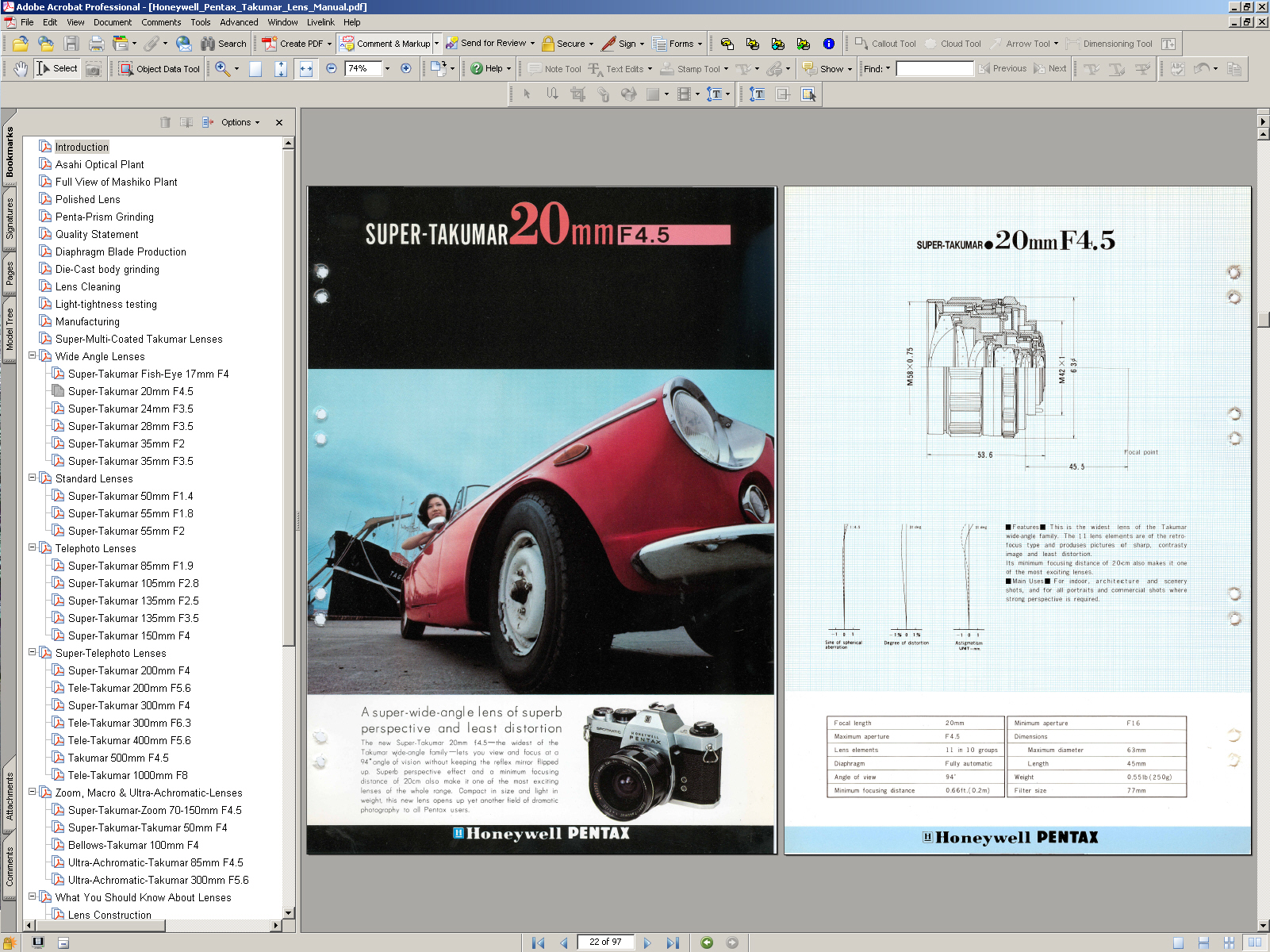This screenshot has width=1270, height=952.
Task: Collapse the Telephoto Lenses bookmark group
Action: click(x=33, y=547)
